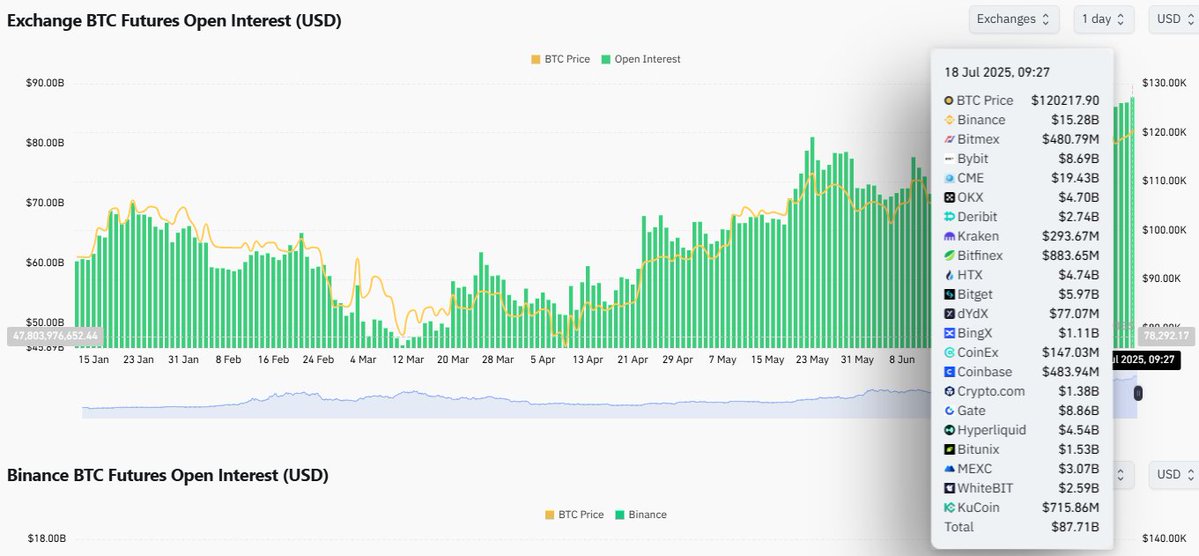The width and height of the screenshot is (1199, 556).
Task: Click the Kraken logo in the tooltip
Action: click(x=949, y=236)
